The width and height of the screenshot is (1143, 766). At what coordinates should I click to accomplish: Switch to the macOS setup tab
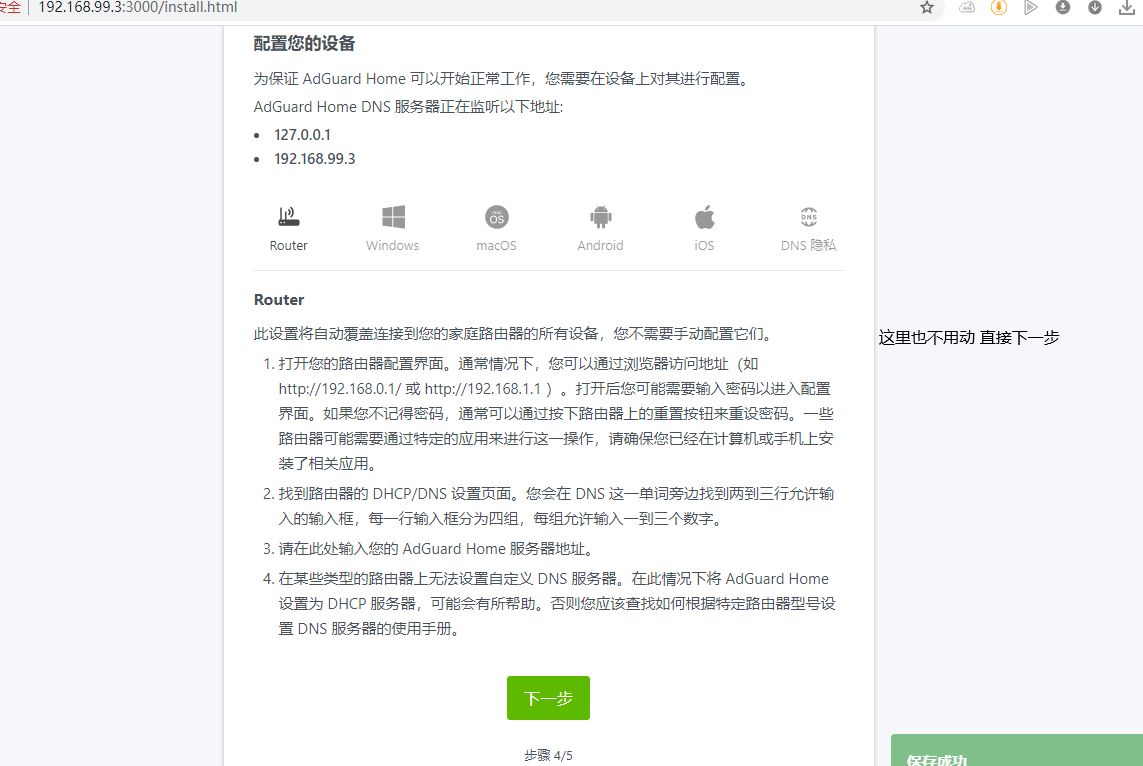point(496,228)
